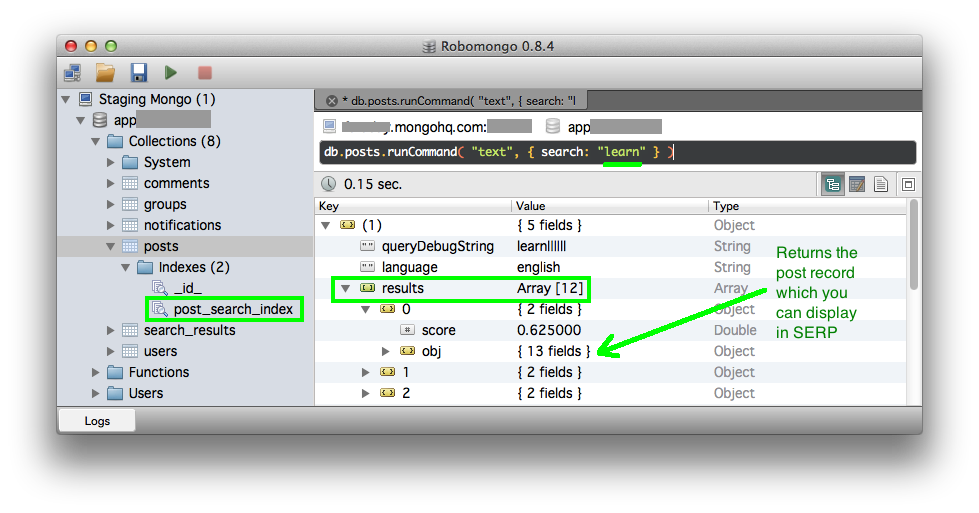Select the db.posts.runCommand query tab
The height and width of the screenshot is (513, 979).
pos(451,100)
